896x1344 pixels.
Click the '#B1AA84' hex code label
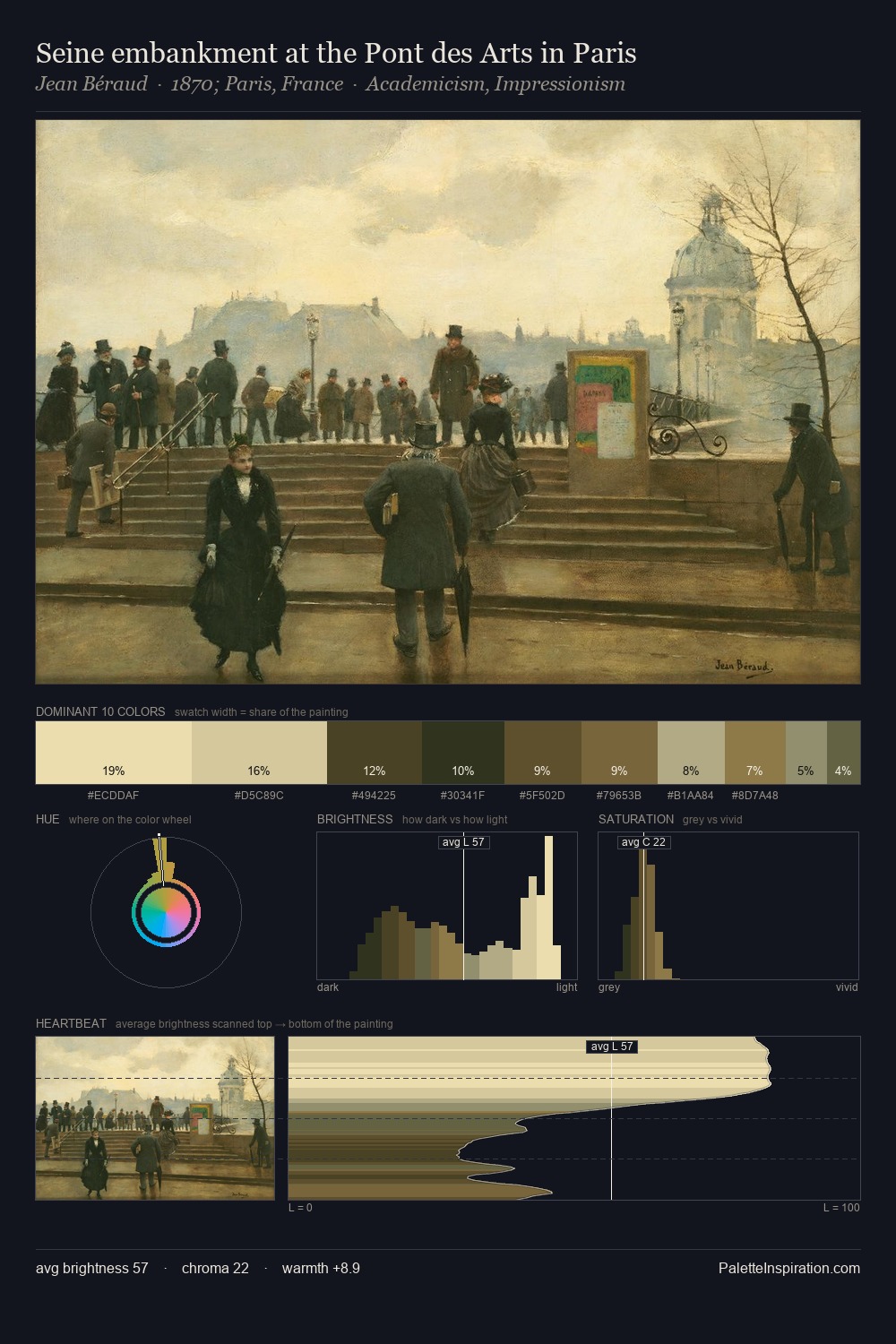tap(690, 795)
